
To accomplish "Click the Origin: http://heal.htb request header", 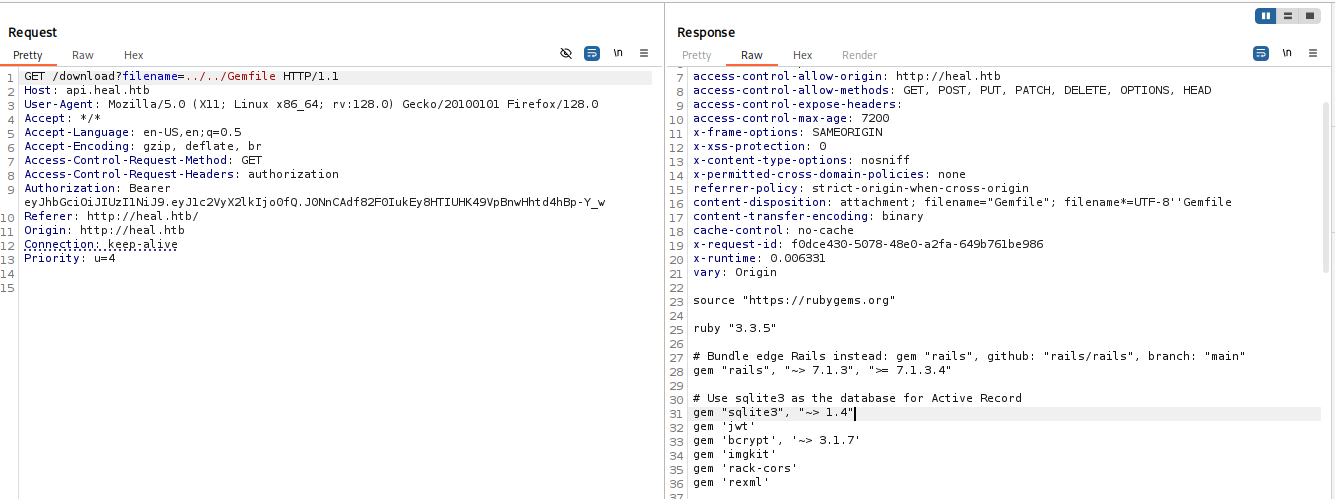I will pyautogui.click(x=104, y=230).
